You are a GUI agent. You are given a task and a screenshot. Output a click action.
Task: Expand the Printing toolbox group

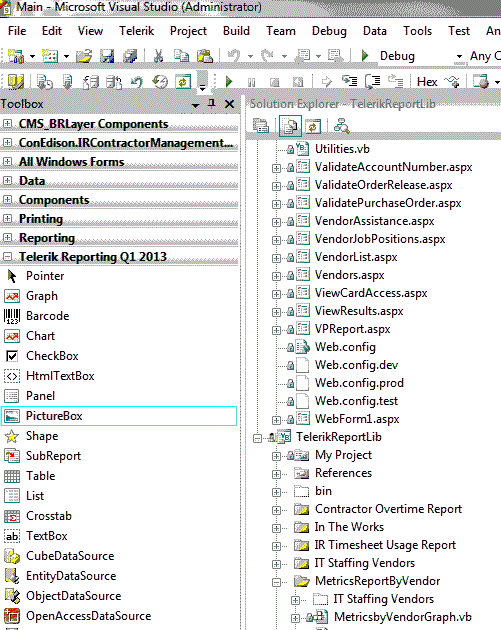(7, 219)
